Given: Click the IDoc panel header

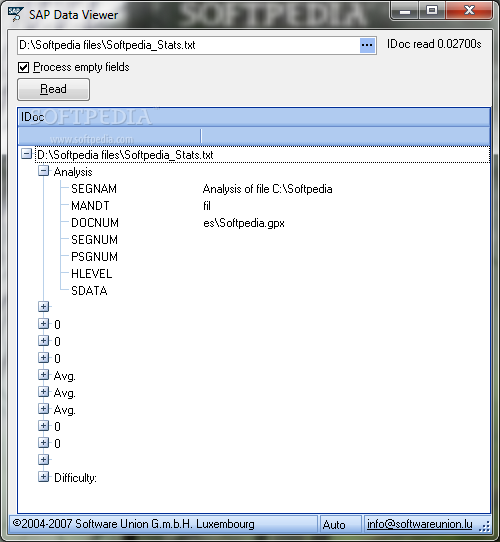Looking at the screenshot, I should tap(254, 117).
